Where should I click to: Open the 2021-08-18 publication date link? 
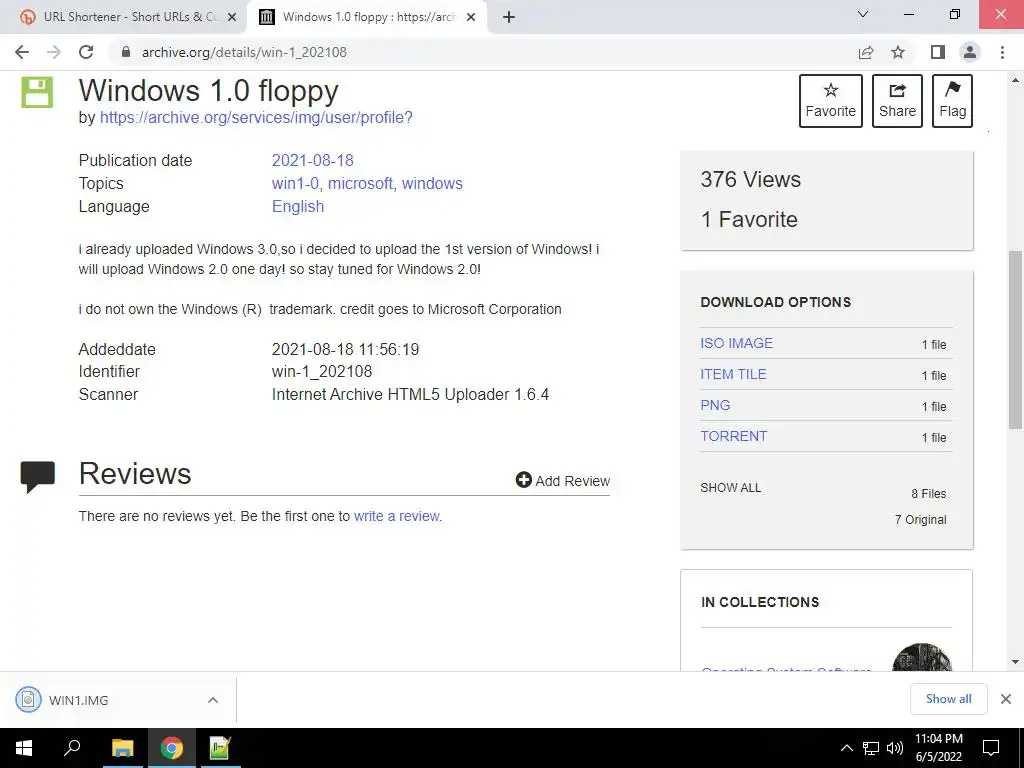click(x=312, y=161)
